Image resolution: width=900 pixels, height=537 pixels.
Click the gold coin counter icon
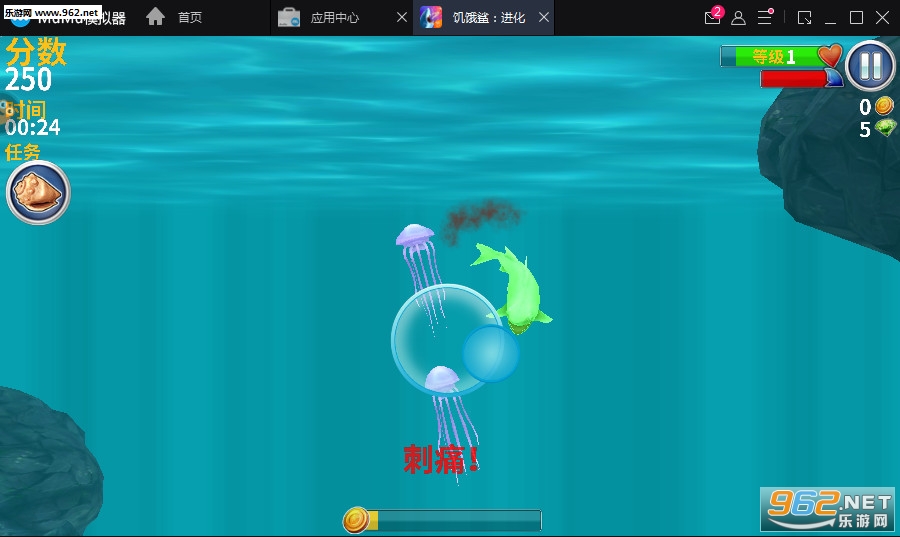(884, 106)
